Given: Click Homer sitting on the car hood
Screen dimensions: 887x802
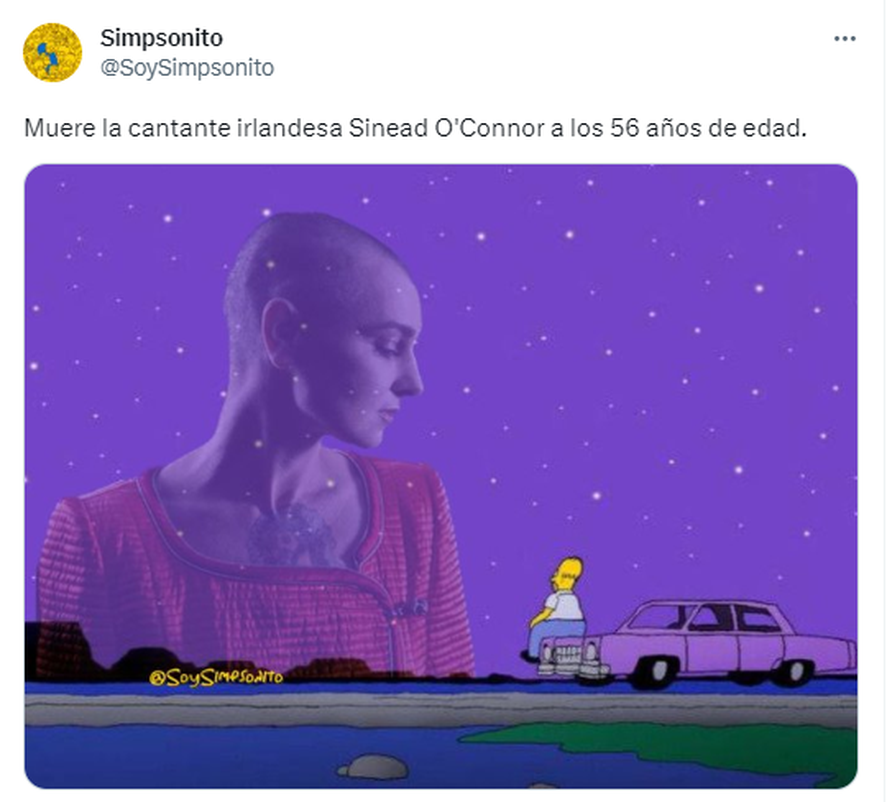Looking at the screenshot, I should click(x=557, y=609).
